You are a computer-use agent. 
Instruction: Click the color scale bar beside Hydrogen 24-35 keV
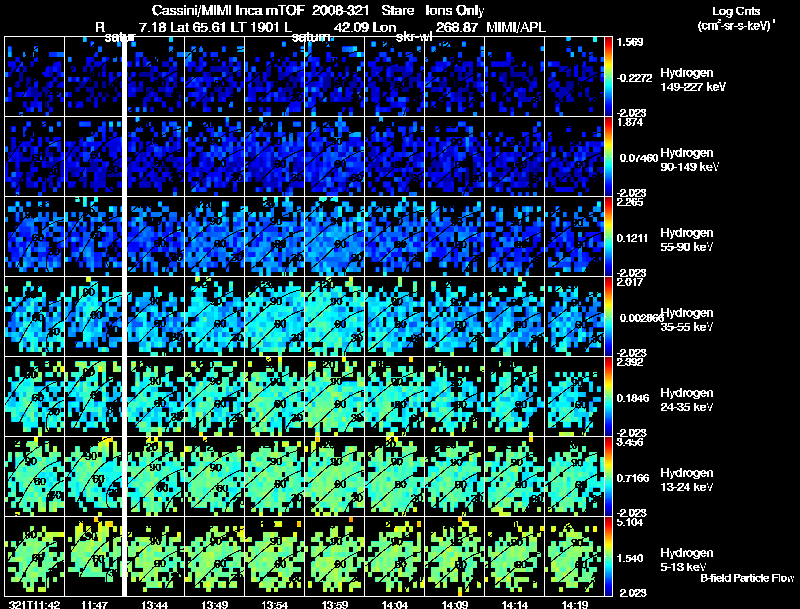click(x=608, y=397)
